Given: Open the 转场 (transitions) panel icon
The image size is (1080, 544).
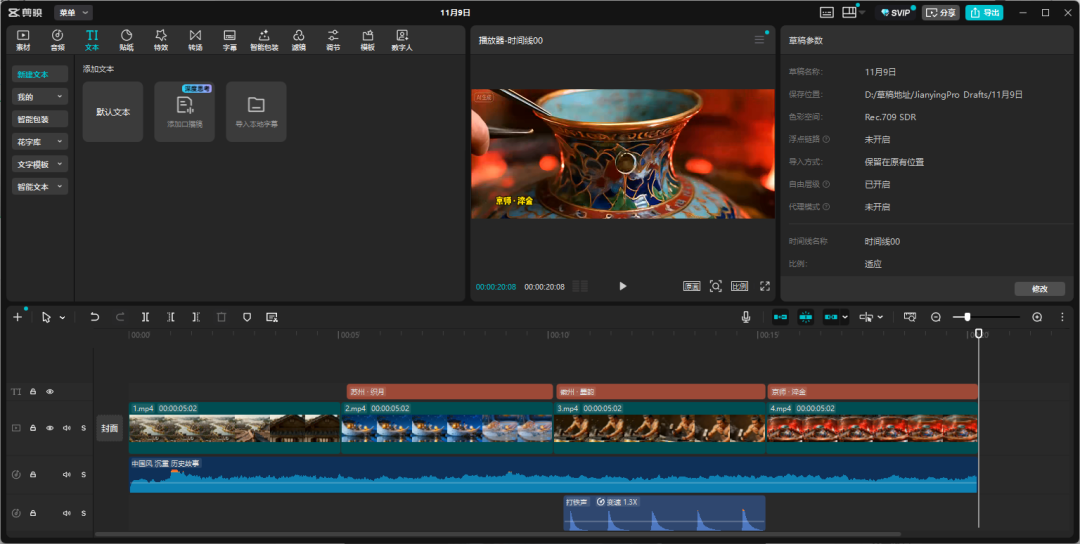Looking at the screenshot, I should point(195,39).
